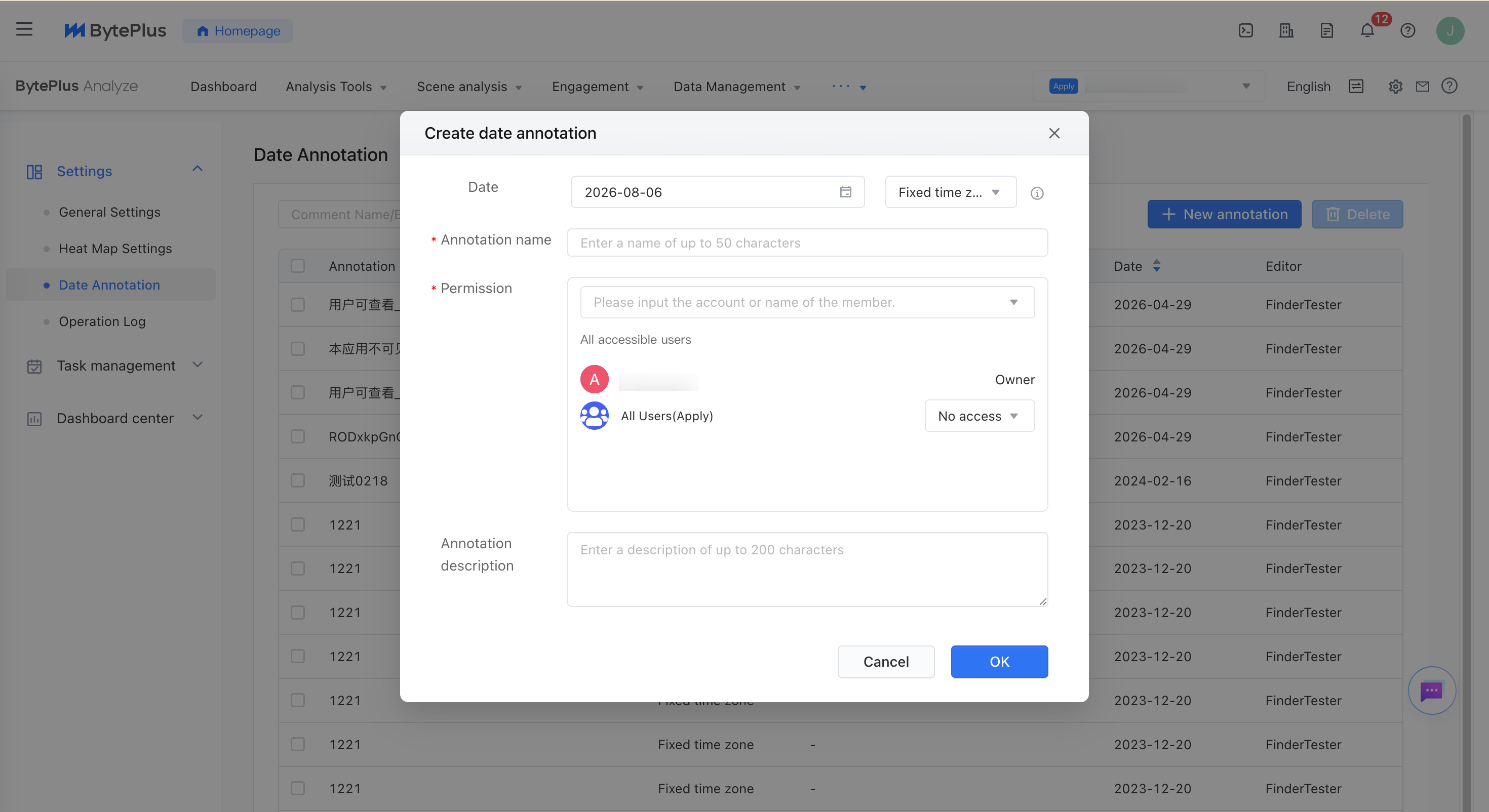The width and height of the screenshot is (1489, 812).
Task: Open the billing document icon in header
Action: tap(1326, 31)
